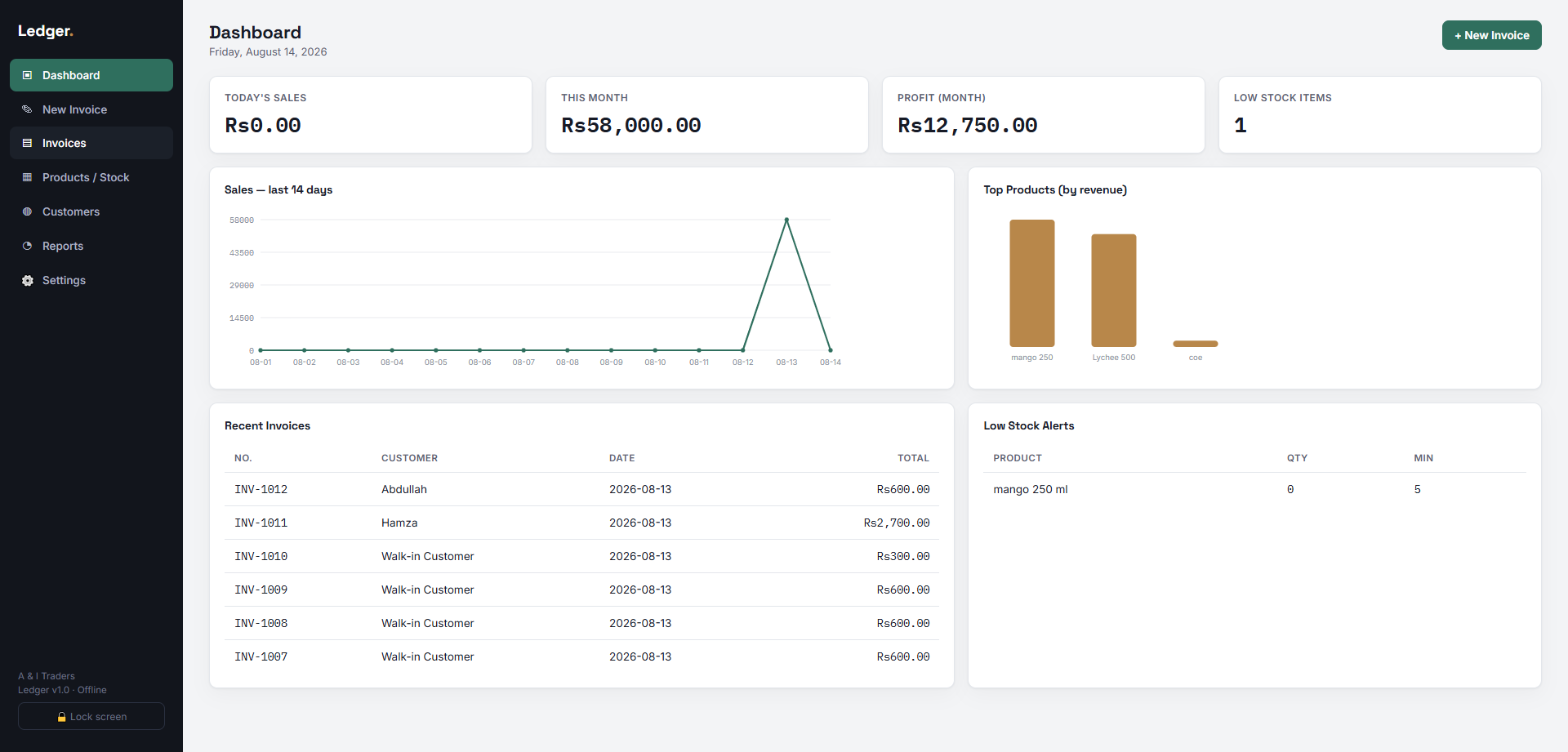The width and height of the screenshot is (1568, 752).
Task: Open invoice INV-1008
Action: click(261, 623)
